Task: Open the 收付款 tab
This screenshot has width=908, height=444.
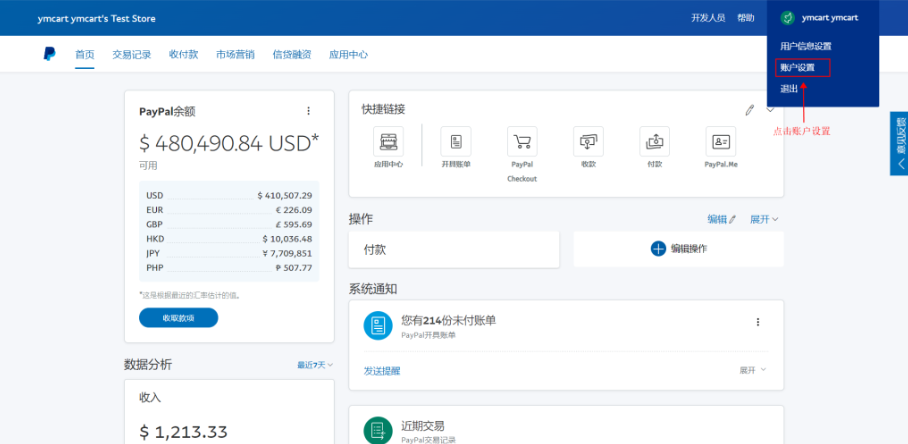Action: [x=184, y=54]
